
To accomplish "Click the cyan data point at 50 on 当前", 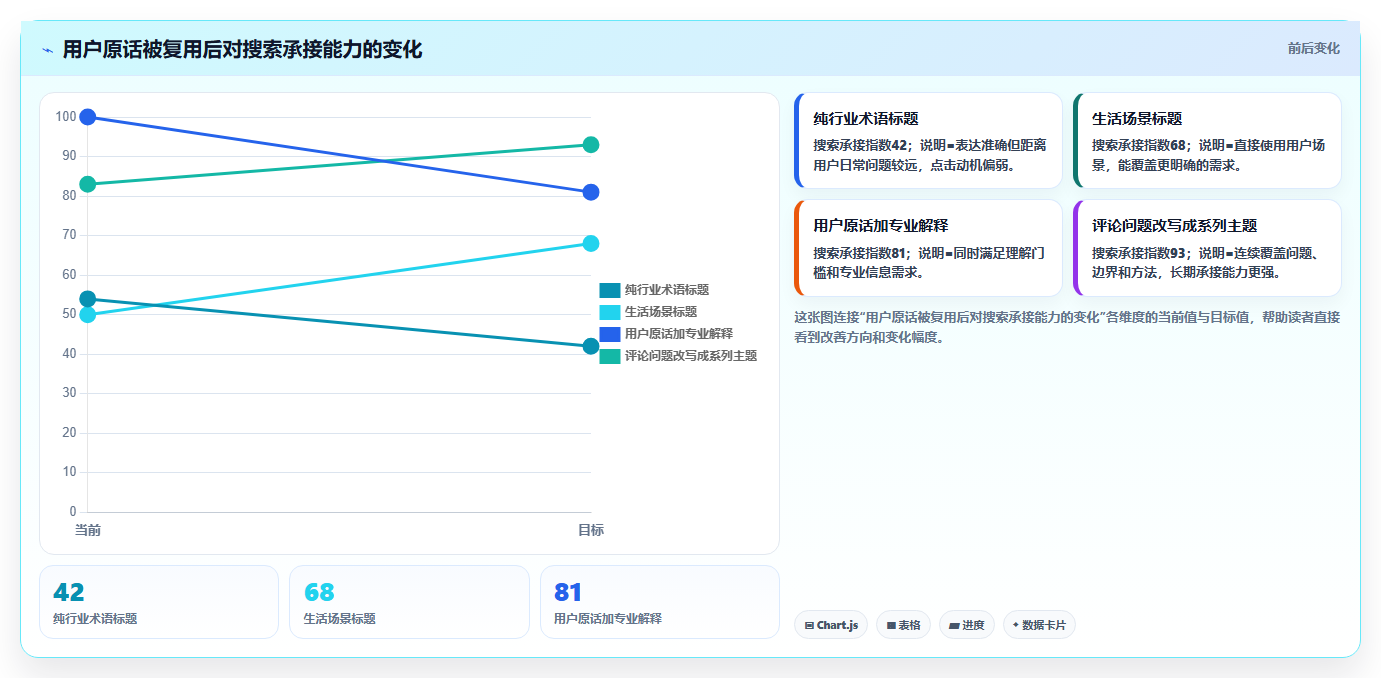I will [x=88, y=315].
